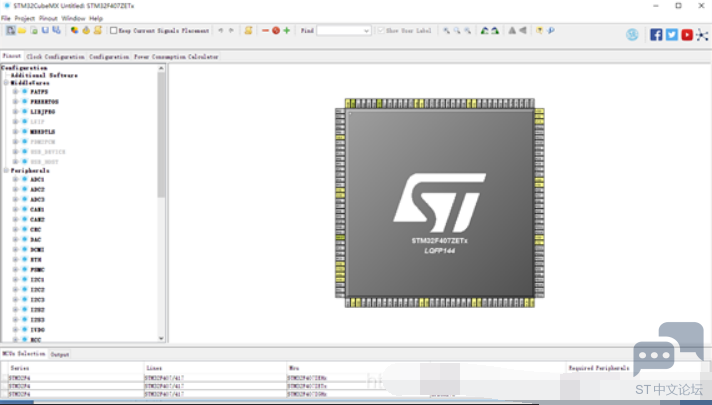Click the Series column header

(20, 368)
